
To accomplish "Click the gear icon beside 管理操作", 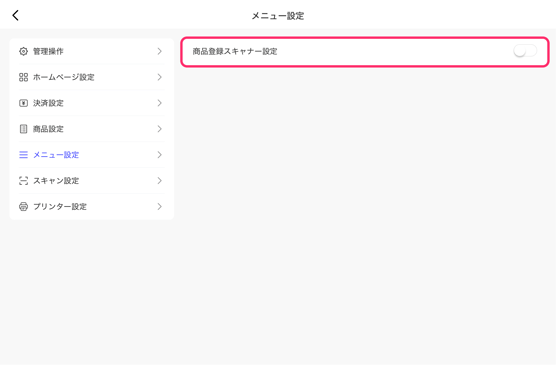I will (23, 51).
